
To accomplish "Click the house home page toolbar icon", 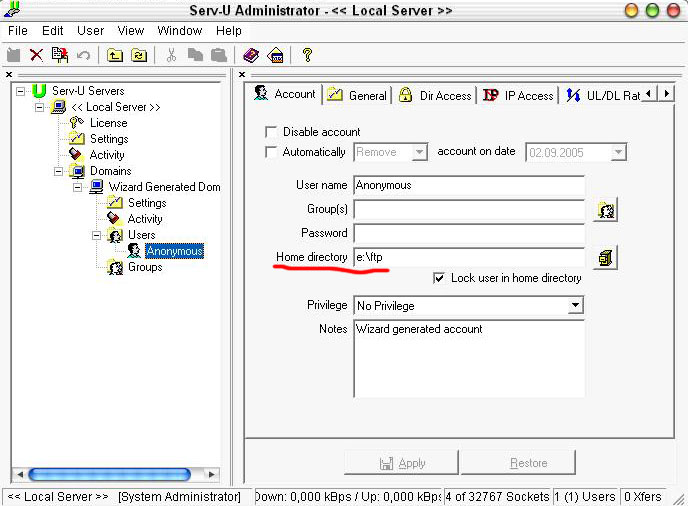I will [276, 55].
